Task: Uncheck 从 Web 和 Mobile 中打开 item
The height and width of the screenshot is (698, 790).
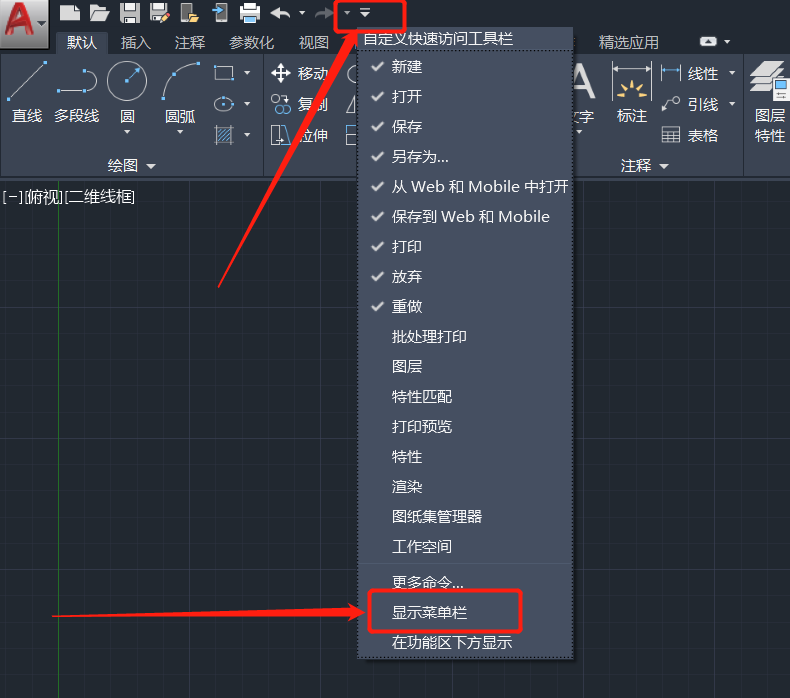Action: point(465,186)
